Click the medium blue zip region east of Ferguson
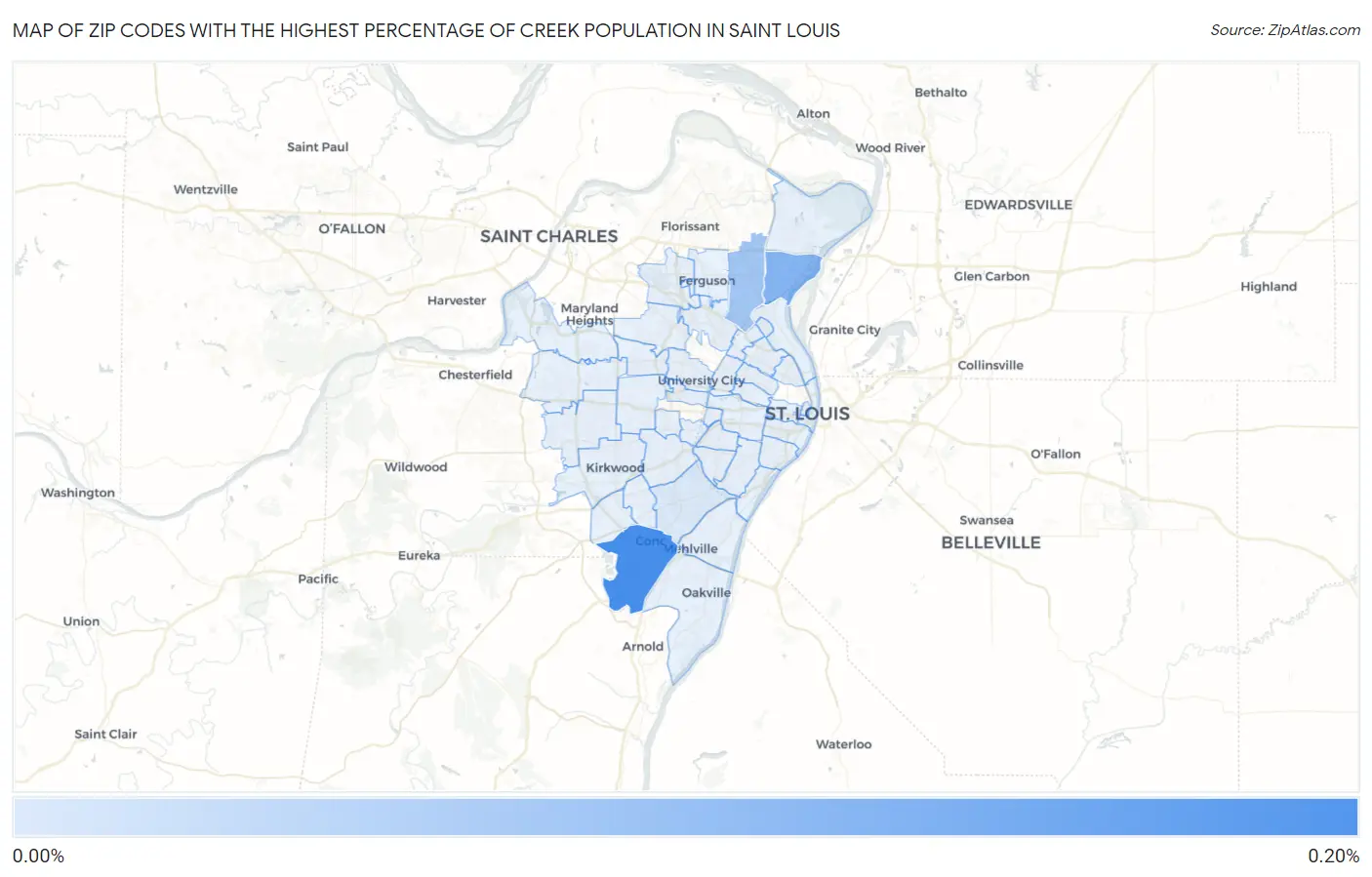This screenshot has height=877, width=1372. (x=790, y=277)
